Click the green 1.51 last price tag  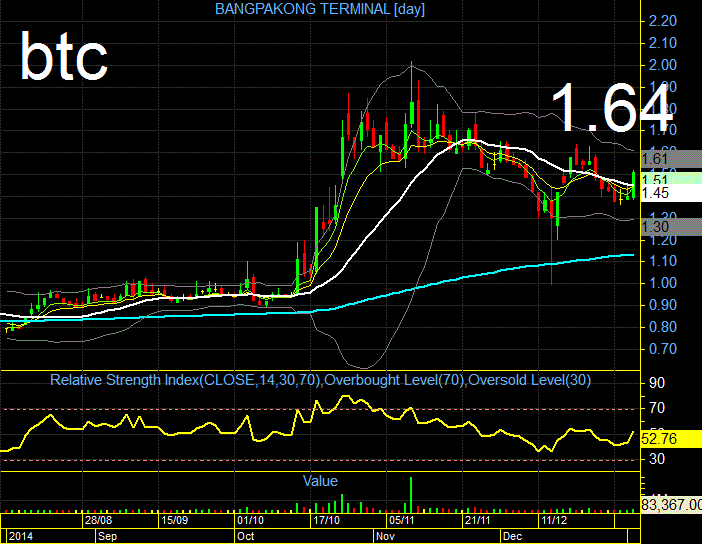pos(671,178)
